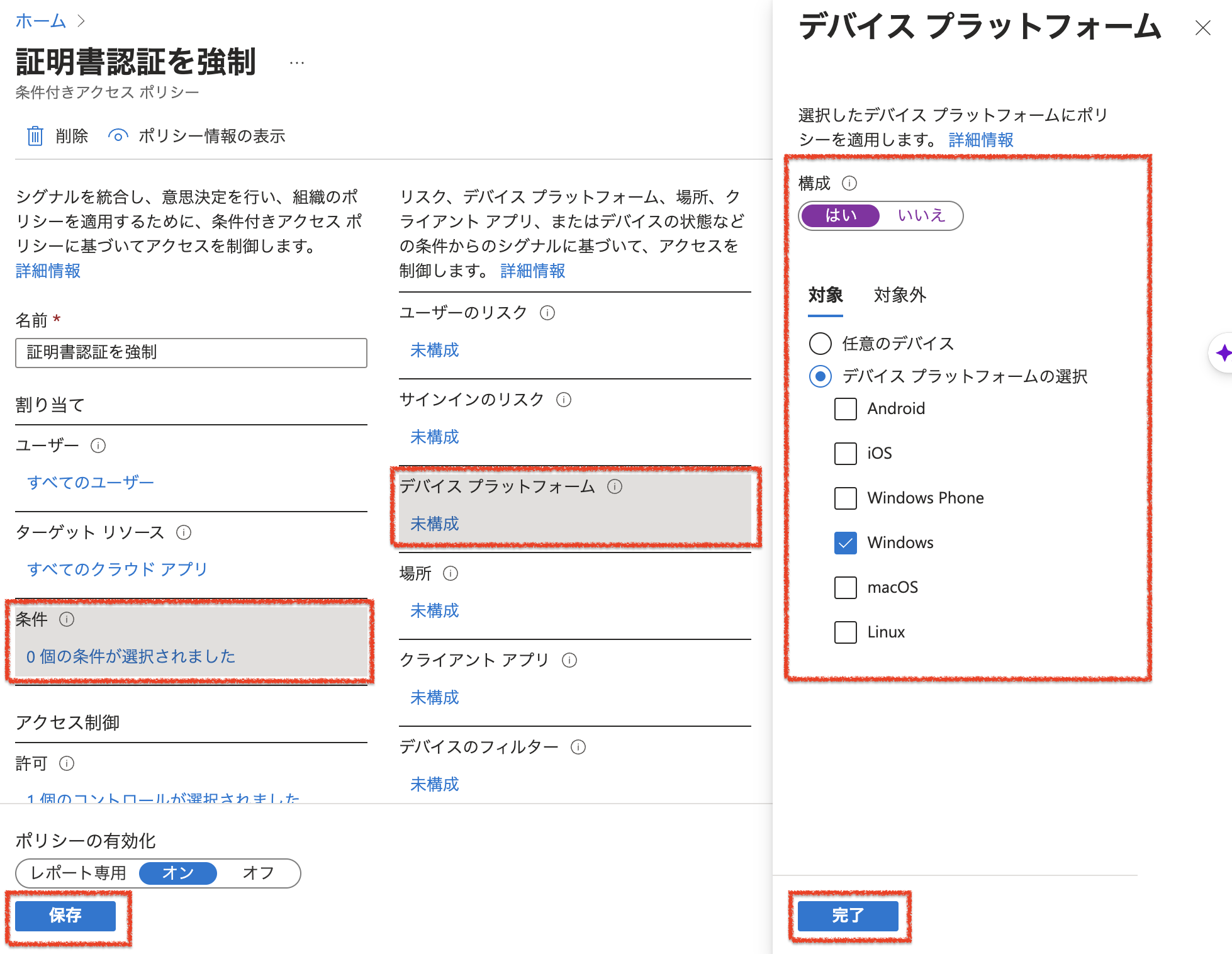Select the 対象 tab

[x=825, y=295]
